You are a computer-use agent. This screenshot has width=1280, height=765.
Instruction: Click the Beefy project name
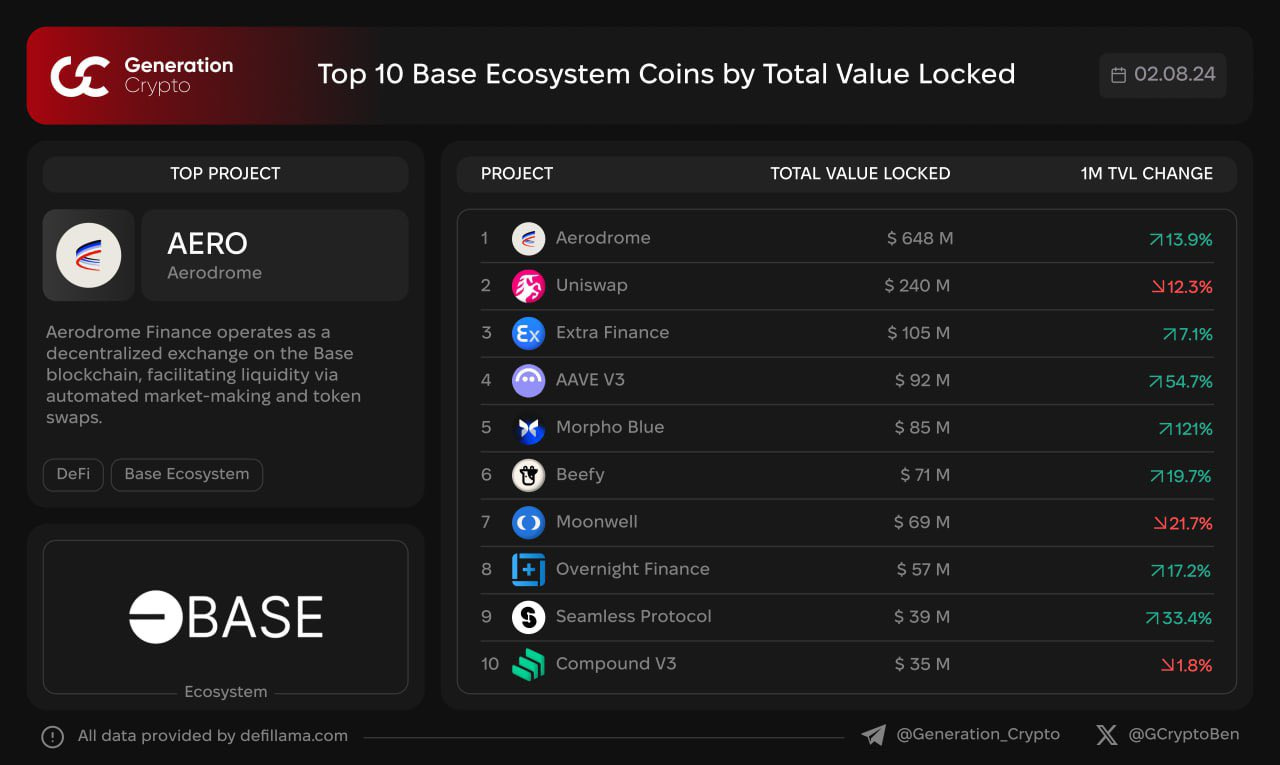click(x=580, y=474)
